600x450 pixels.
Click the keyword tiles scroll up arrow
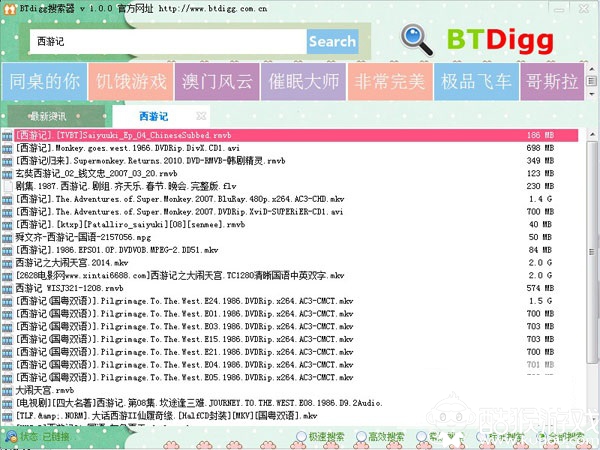coord(592,69)
